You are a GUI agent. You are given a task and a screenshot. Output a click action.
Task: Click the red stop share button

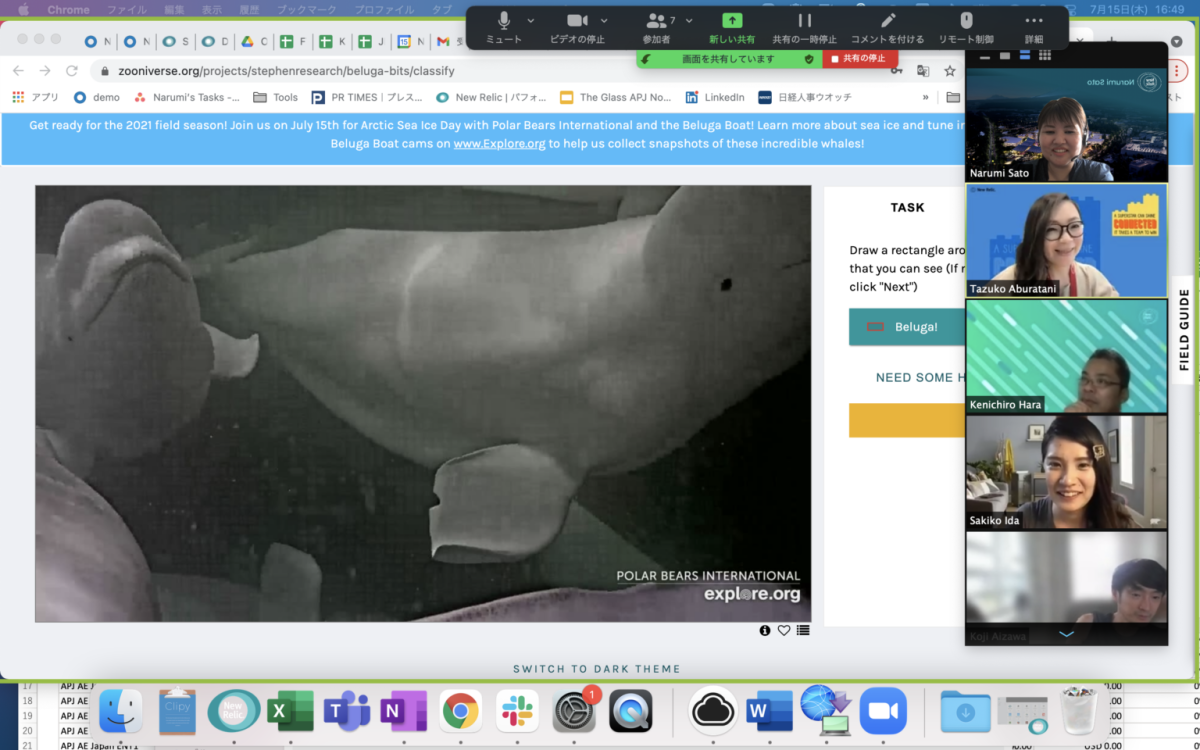(860, 59)
